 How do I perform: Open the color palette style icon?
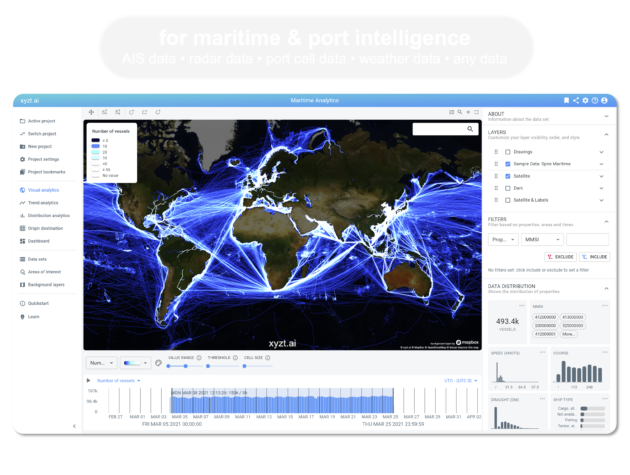coord(158,363)
